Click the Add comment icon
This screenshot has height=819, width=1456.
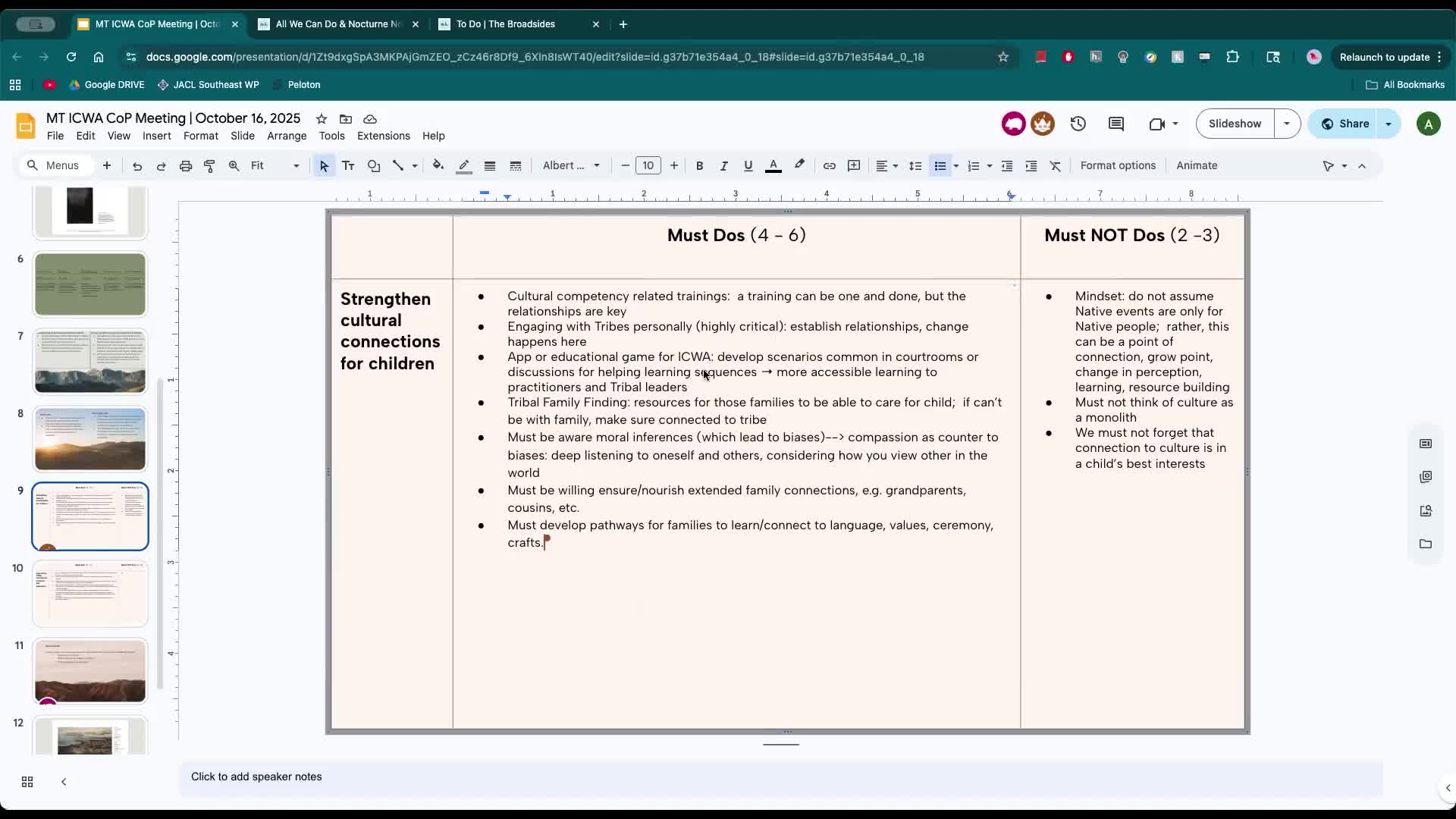[854, 165]
